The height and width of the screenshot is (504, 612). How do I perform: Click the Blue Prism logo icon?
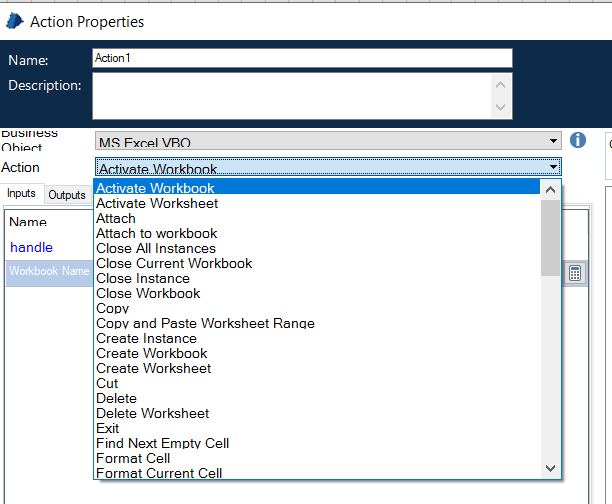[15, 21]
